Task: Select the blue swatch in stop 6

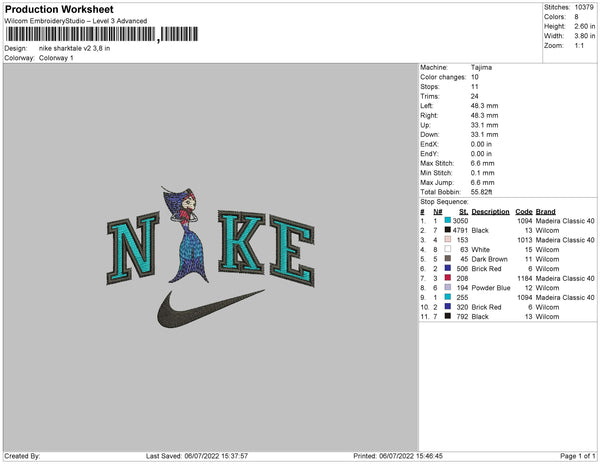Action: tap(448, 268)
